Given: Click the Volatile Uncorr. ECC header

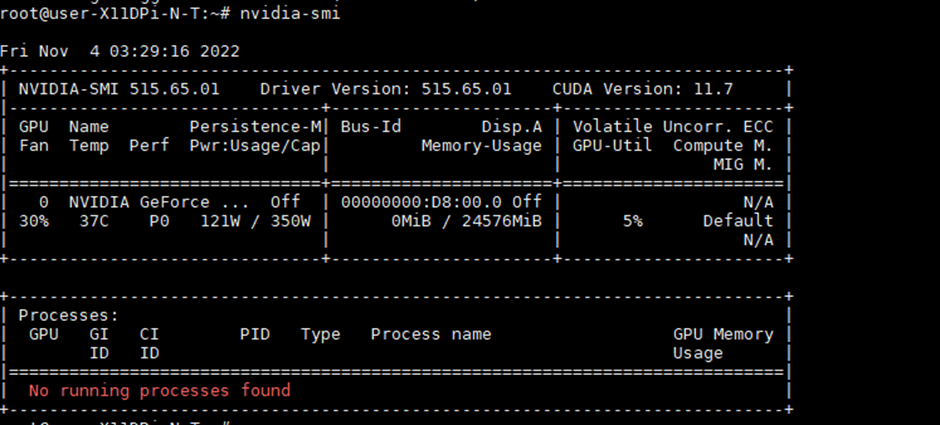Looking at the screenshot, I should [x=673, y=127].
